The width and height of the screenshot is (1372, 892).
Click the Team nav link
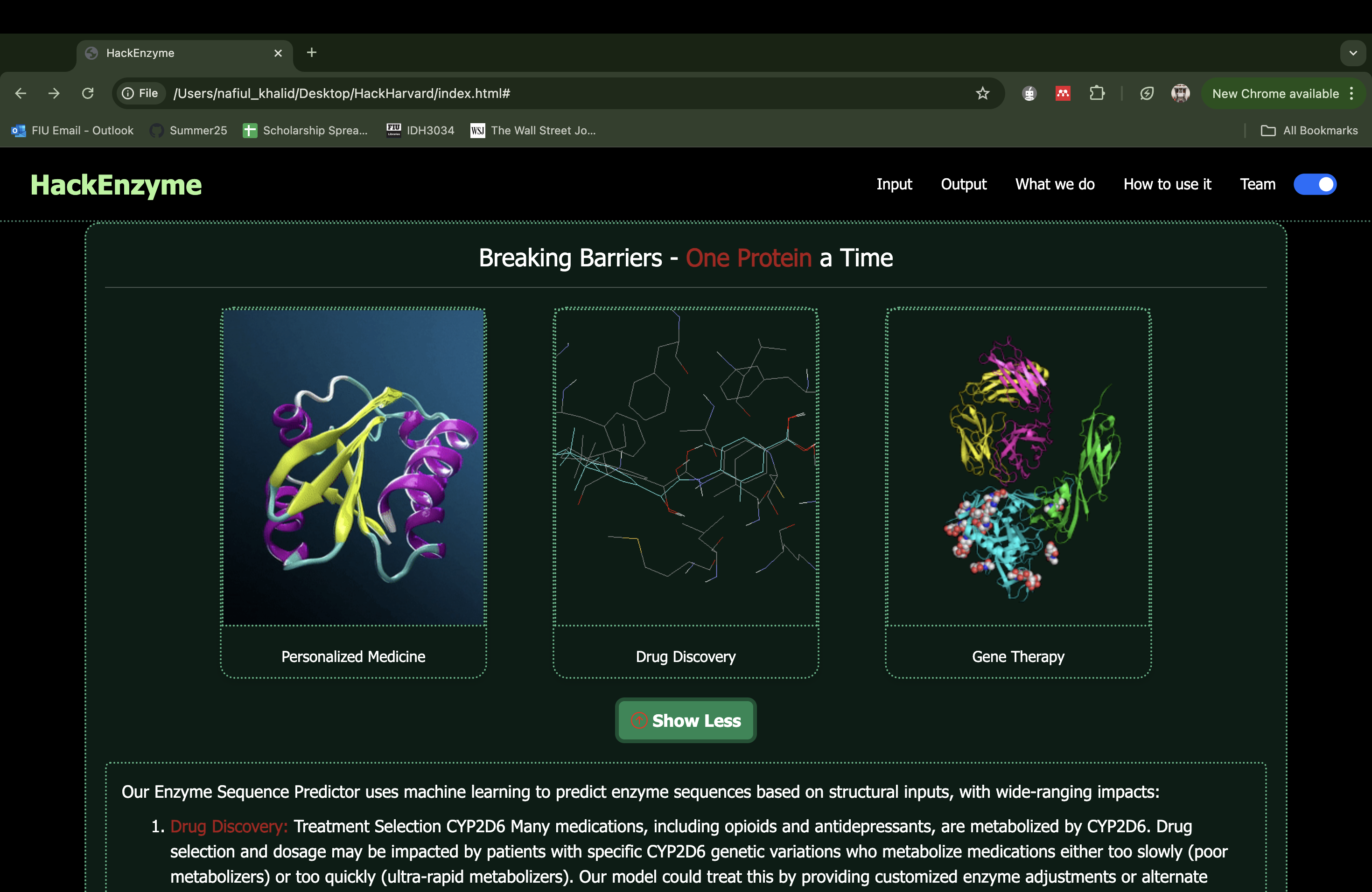1257,184
